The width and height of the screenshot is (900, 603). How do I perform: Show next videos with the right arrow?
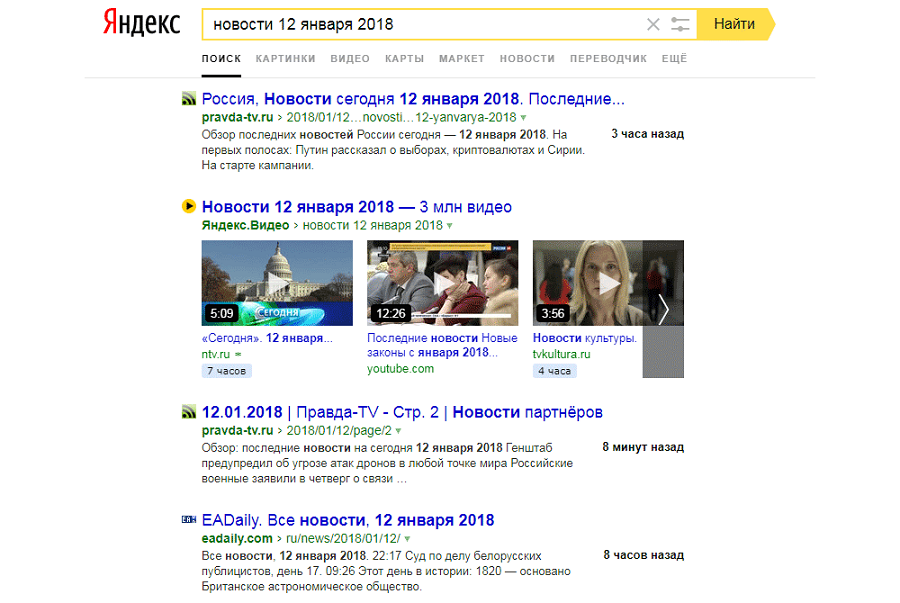coord(664,309)
